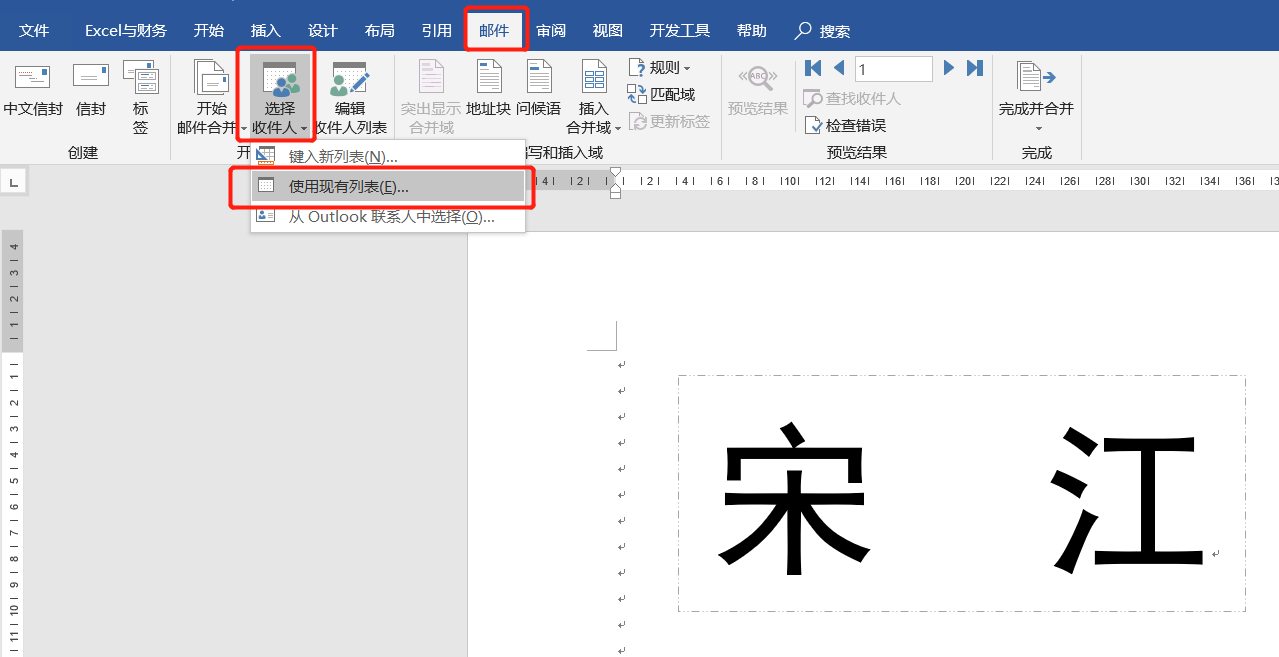Click the first-line indent ruler marker
Screen dimensions: 1279x657
[x=615, y=172]
